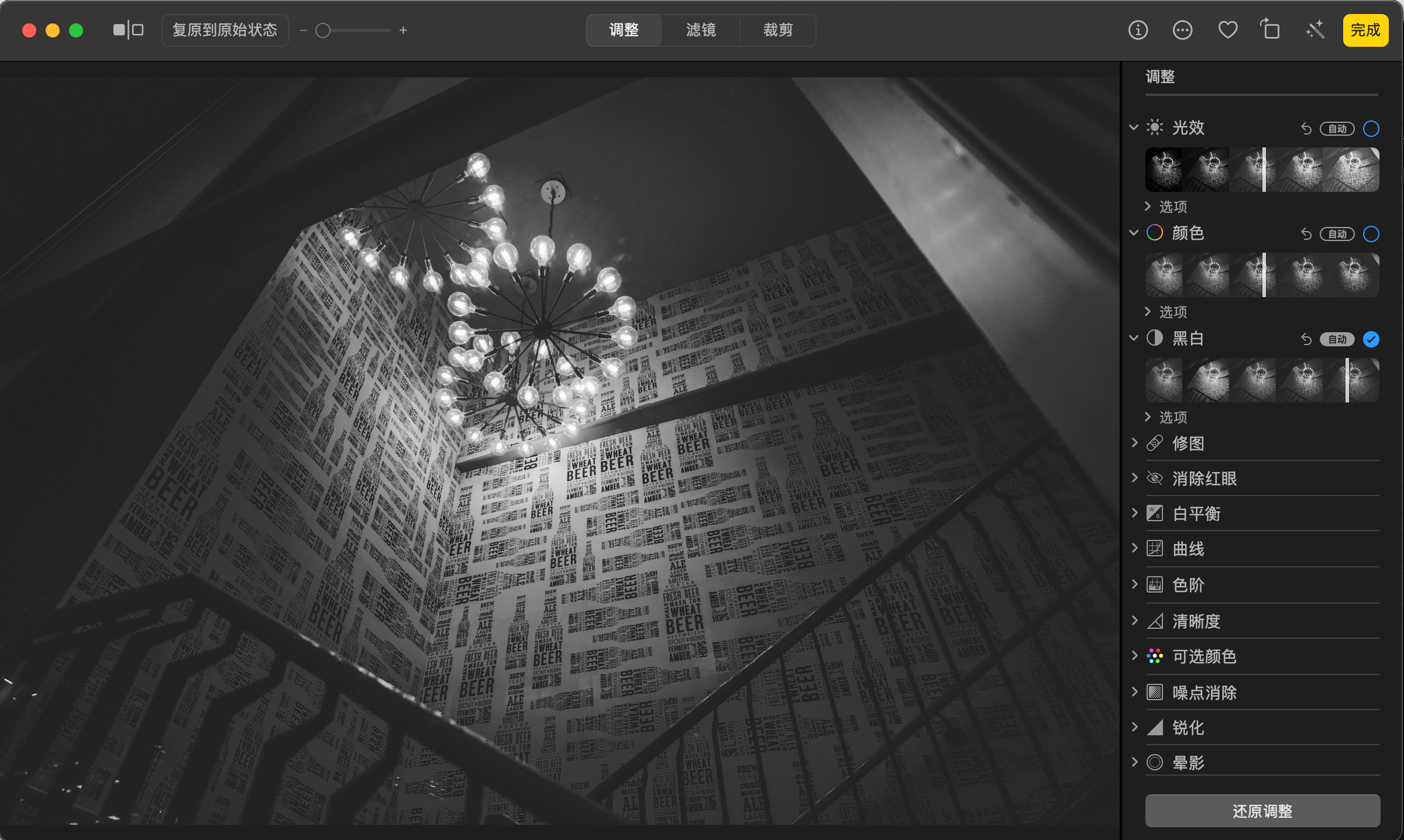
Task: Switch to the 裁剪 tab
Action: click(778, 30)
